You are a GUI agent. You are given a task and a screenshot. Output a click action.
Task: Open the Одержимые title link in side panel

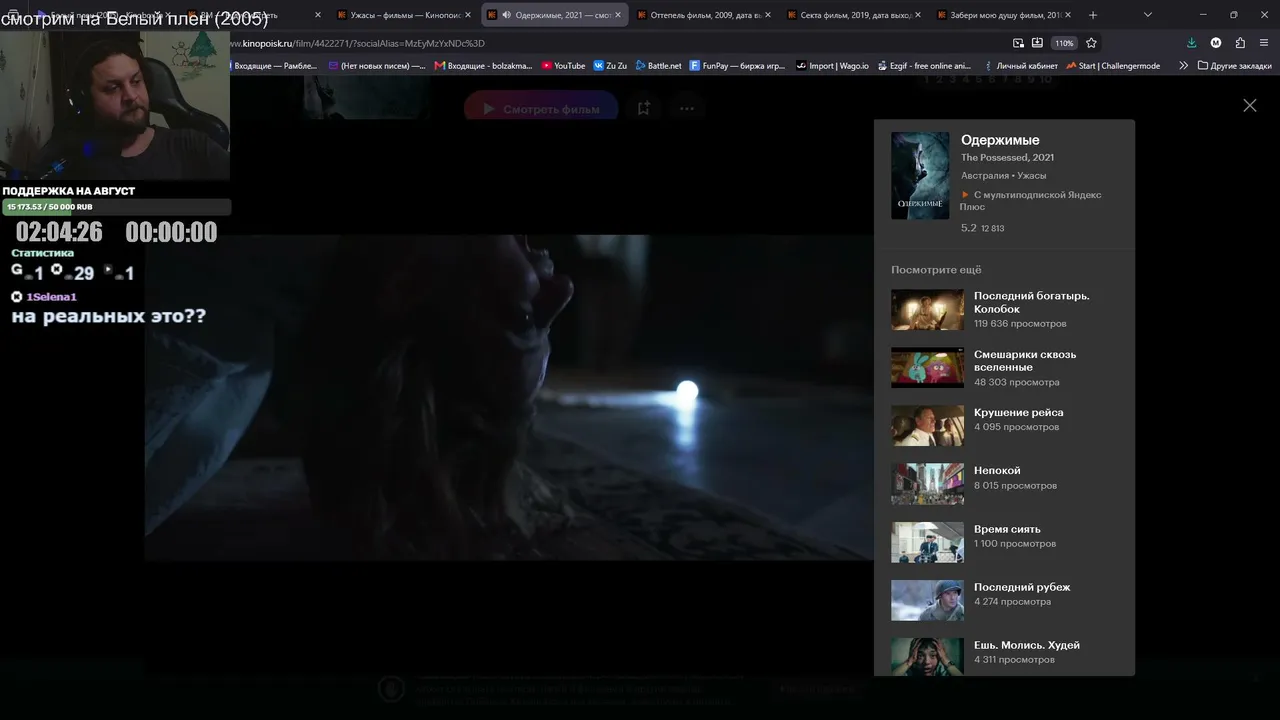pyautogui.click(x=1000, y=140)
